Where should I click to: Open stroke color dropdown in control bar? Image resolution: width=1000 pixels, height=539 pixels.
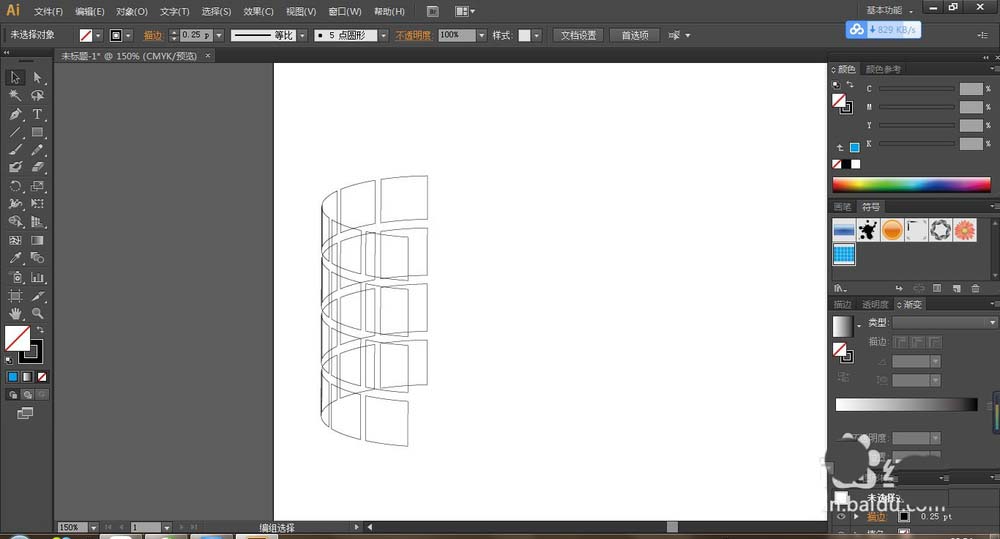[x=128, y=36]
